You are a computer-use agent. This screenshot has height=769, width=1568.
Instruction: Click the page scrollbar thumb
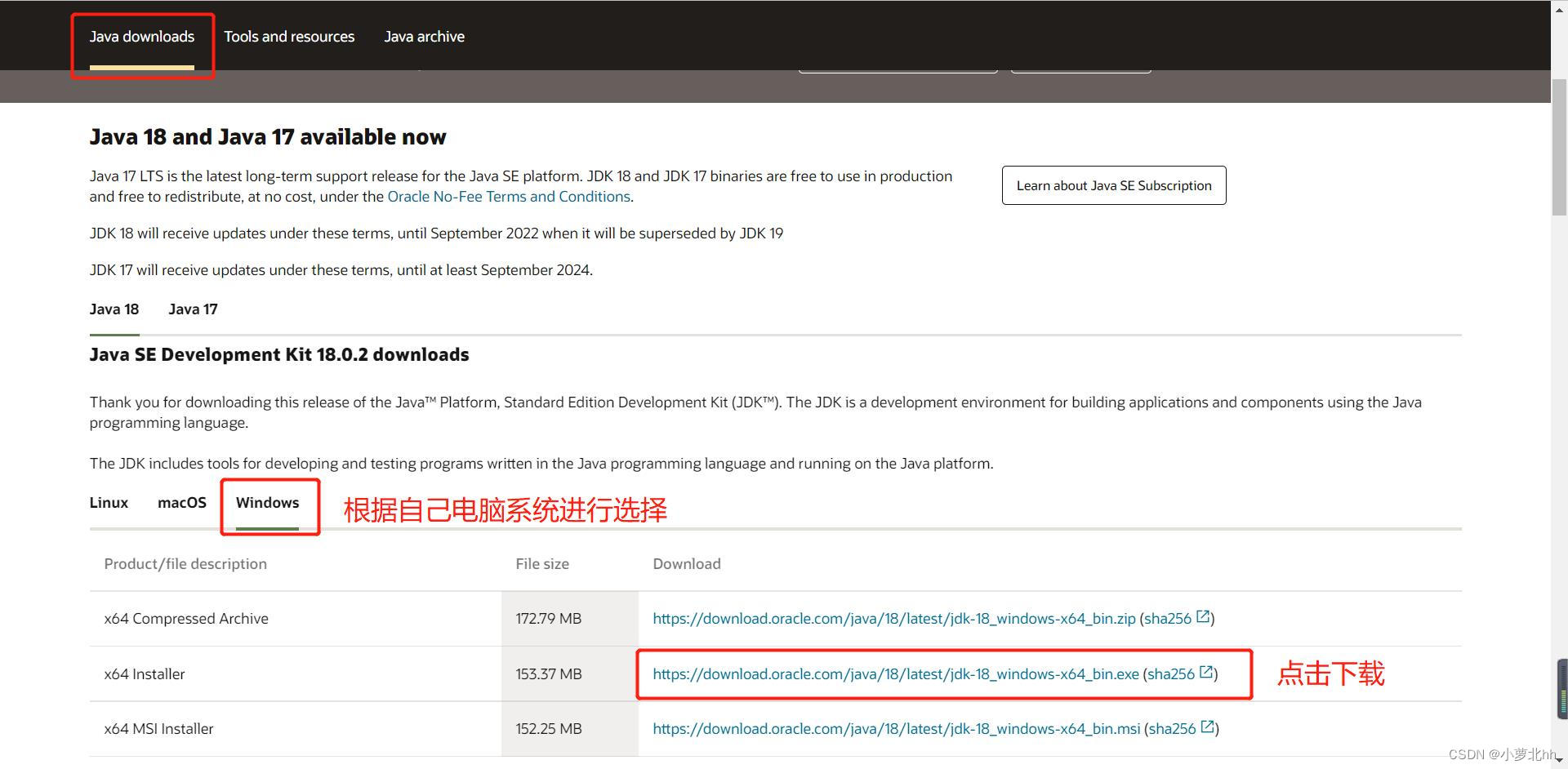(x=1559, y=147)
